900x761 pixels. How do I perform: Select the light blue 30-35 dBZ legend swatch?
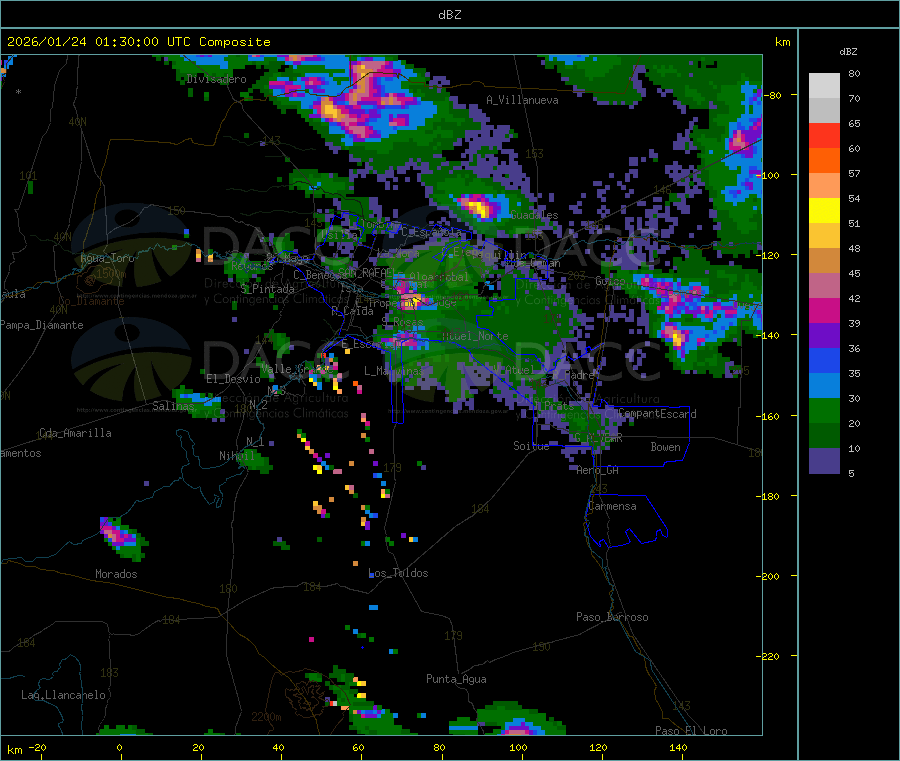pos(824,386)
